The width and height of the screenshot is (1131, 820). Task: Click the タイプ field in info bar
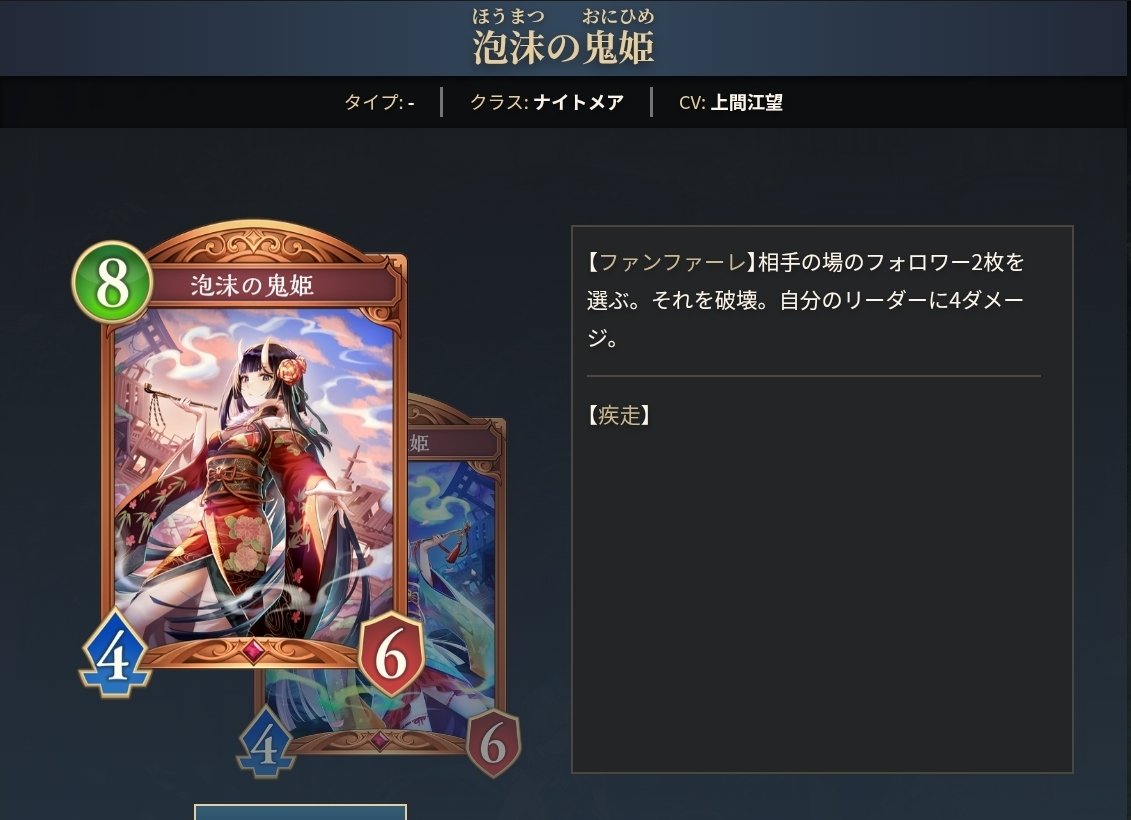tap(379, 102)
